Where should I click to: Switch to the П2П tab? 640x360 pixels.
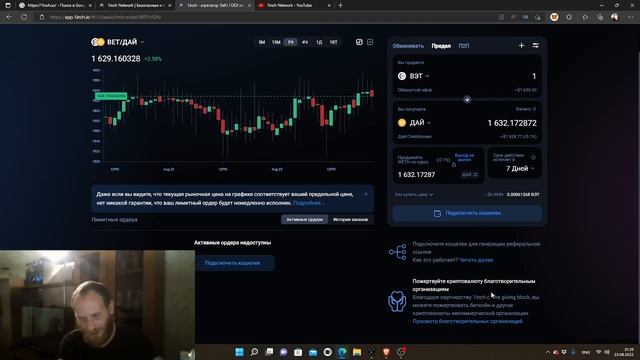[464, 46]
